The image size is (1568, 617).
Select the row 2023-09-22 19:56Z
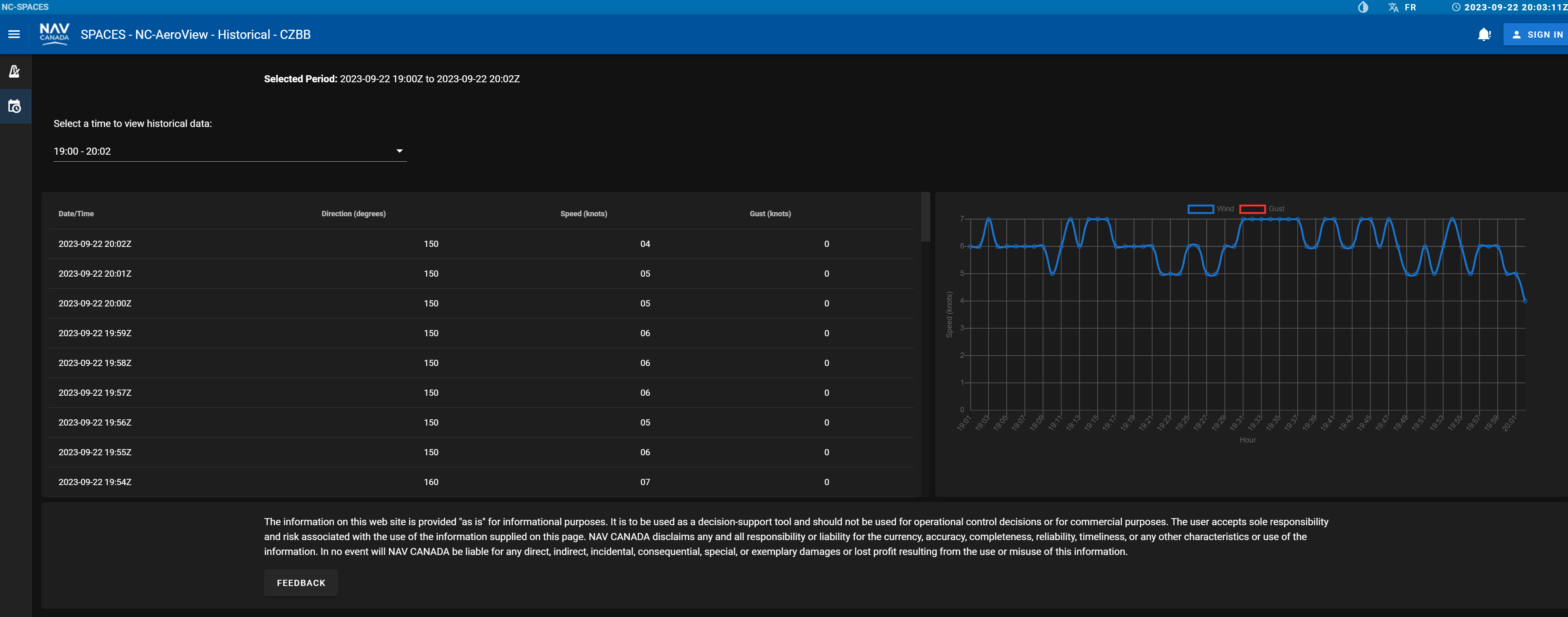[481, 423]
